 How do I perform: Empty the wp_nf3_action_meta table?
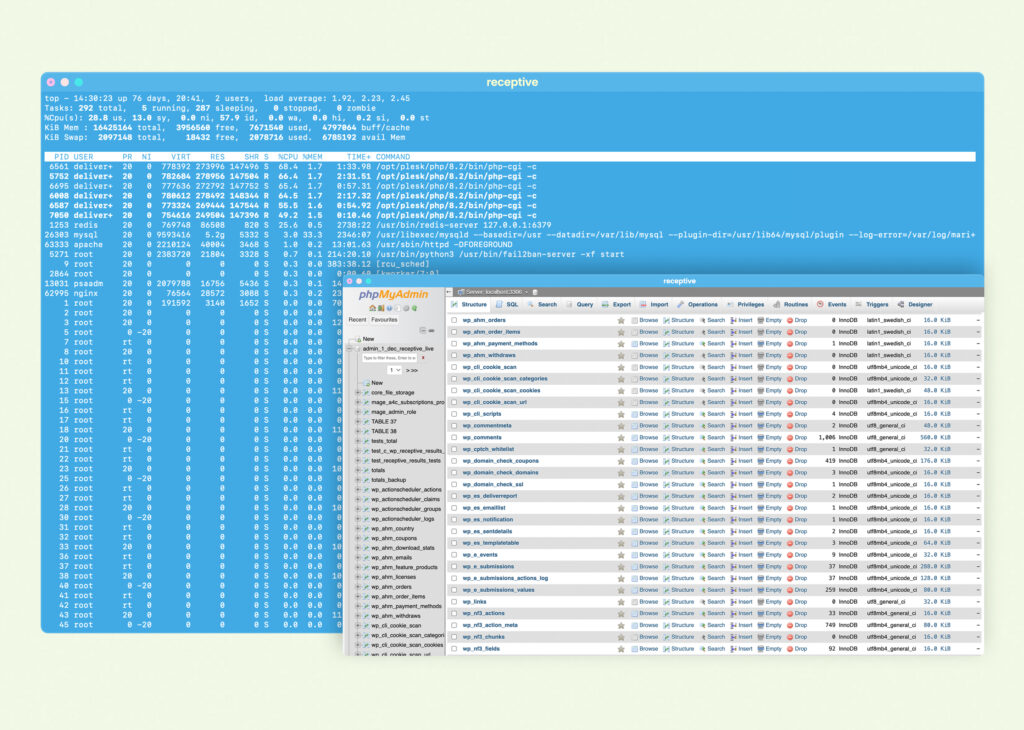[x=770, y=626]
